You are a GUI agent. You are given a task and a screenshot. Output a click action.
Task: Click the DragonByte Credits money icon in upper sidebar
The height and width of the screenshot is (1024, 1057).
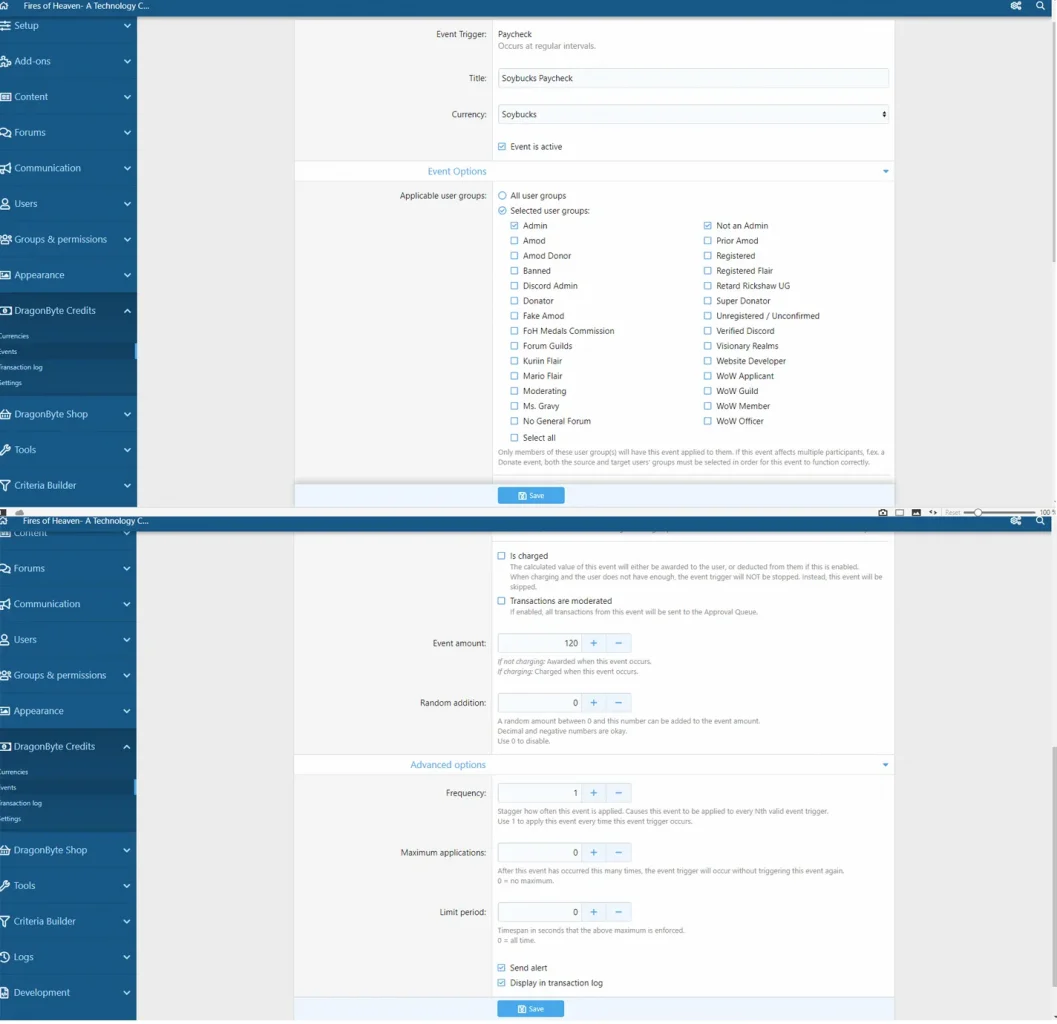point(5,311)
